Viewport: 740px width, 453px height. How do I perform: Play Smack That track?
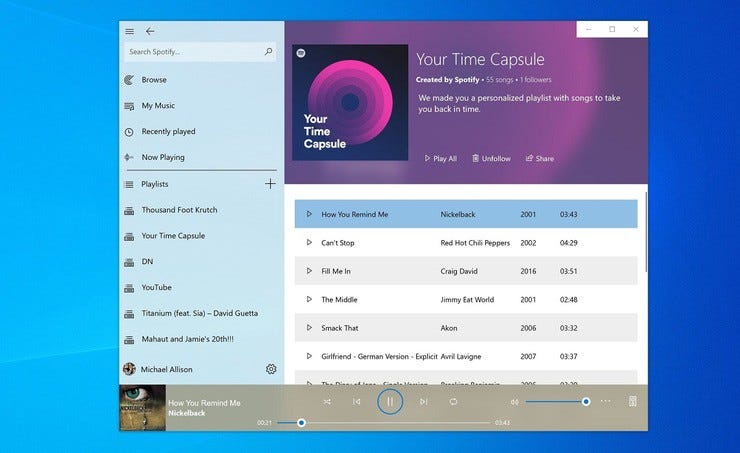(x=309, y=327)
